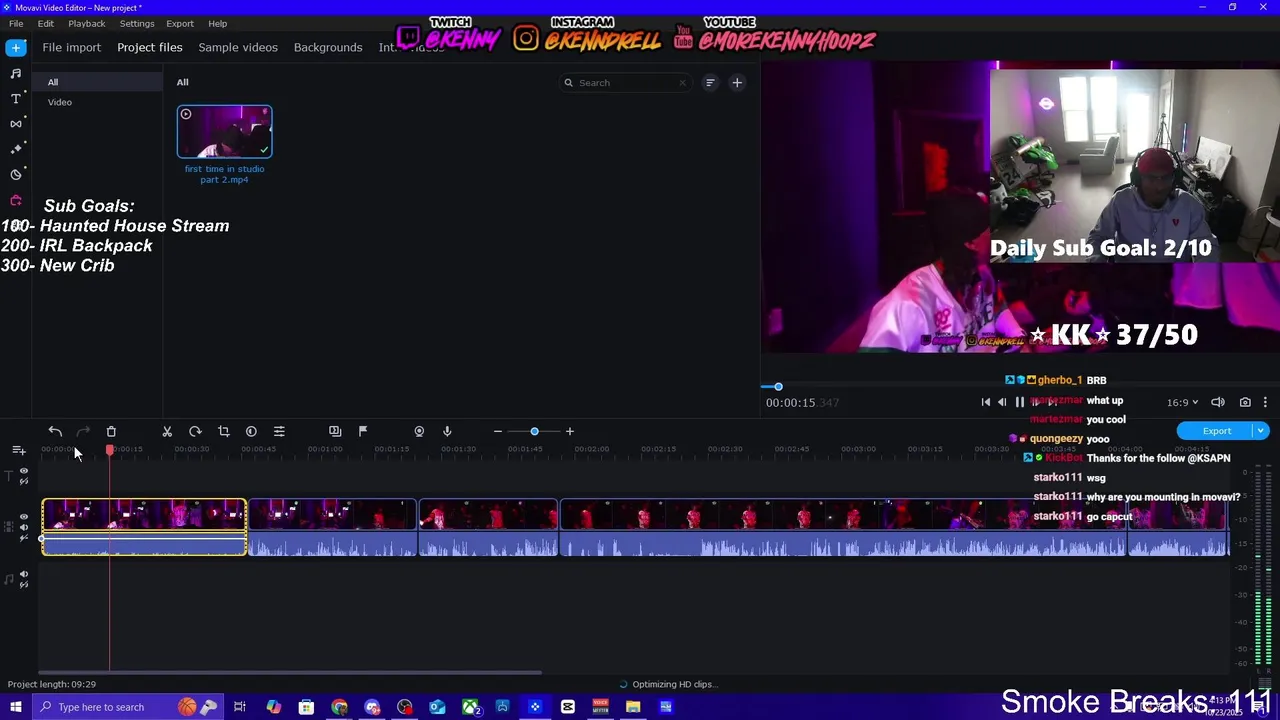The height and width of the screenshot is (720, 1280).
Task: Add a marker with the flag icon
Action: click(363, 431)
